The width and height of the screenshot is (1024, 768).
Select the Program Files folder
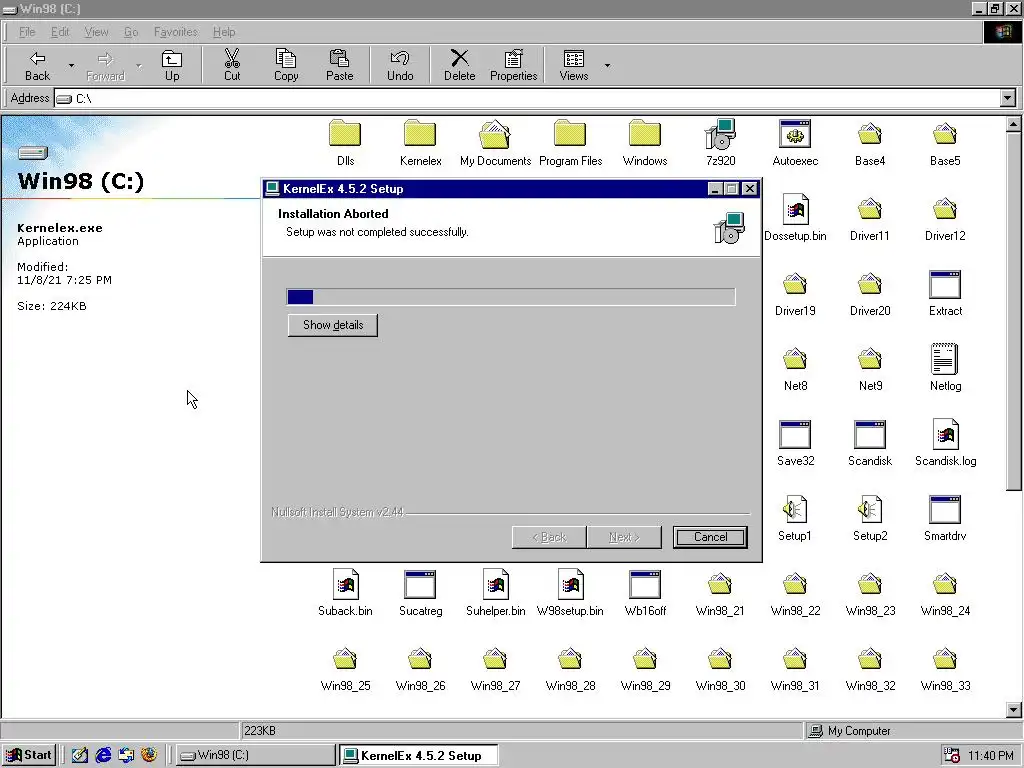tap(570, 143)
